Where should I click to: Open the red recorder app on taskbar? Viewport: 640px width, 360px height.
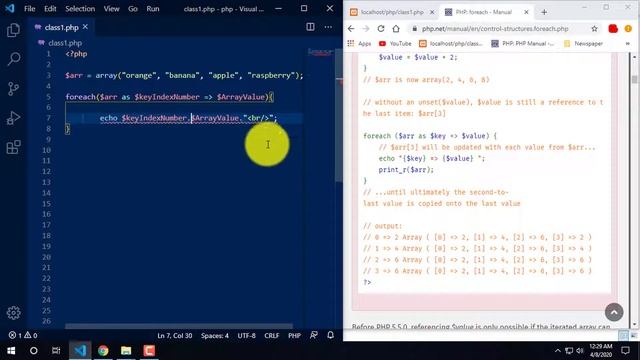tap(149, 351)
